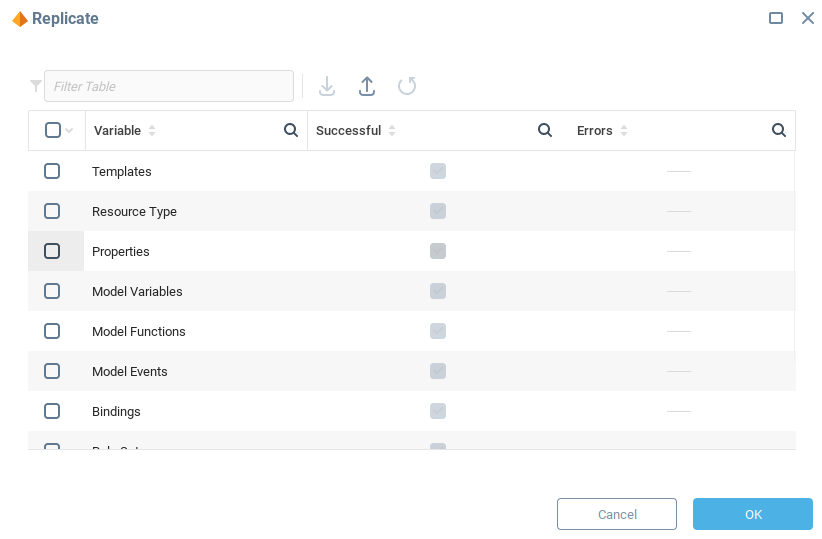Sort by the Successful column arrows
Viewport: 822px width, 539px height.
coord(392,131)
